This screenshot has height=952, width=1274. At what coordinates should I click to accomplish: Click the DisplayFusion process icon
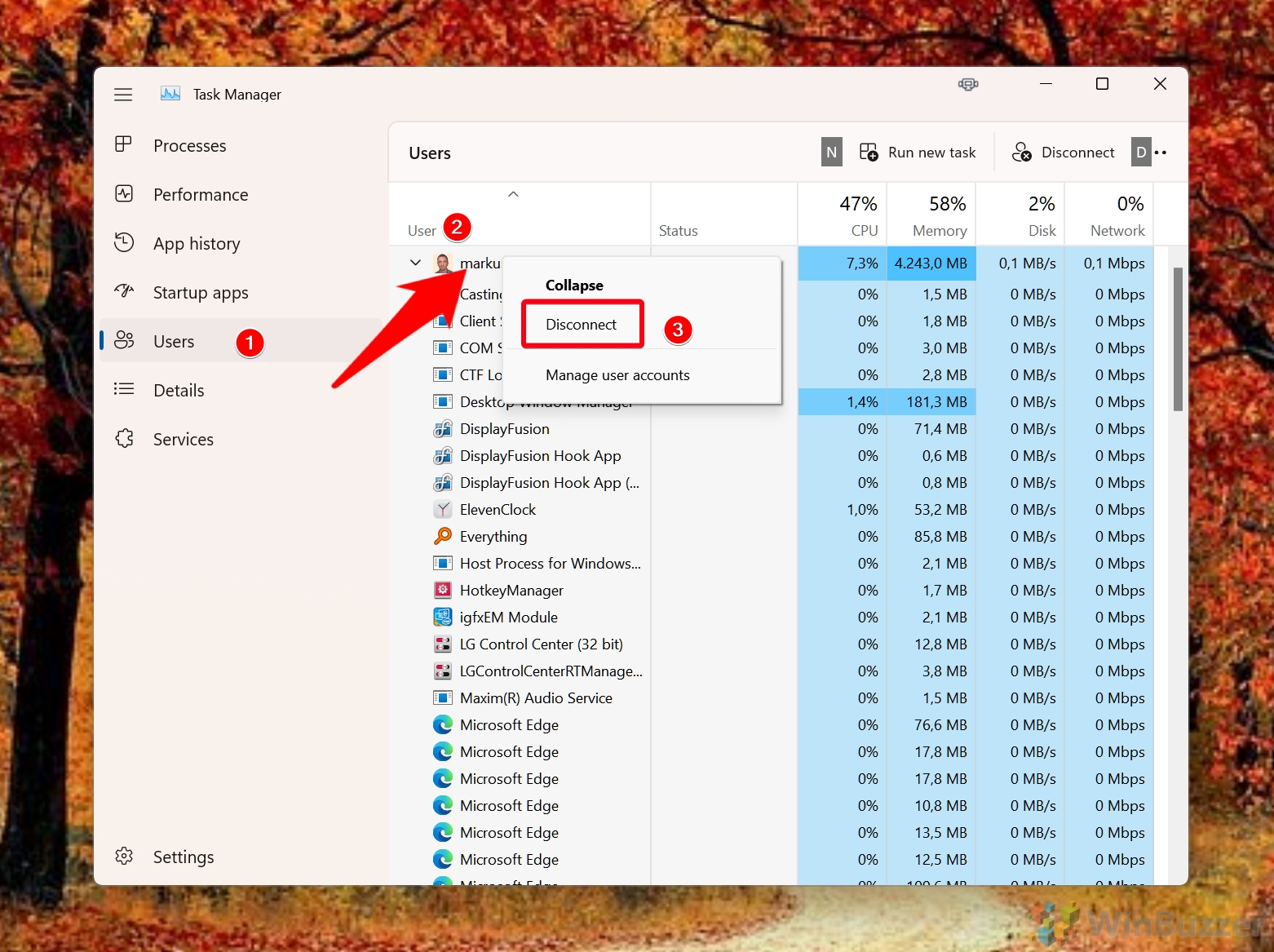[443, 429]
